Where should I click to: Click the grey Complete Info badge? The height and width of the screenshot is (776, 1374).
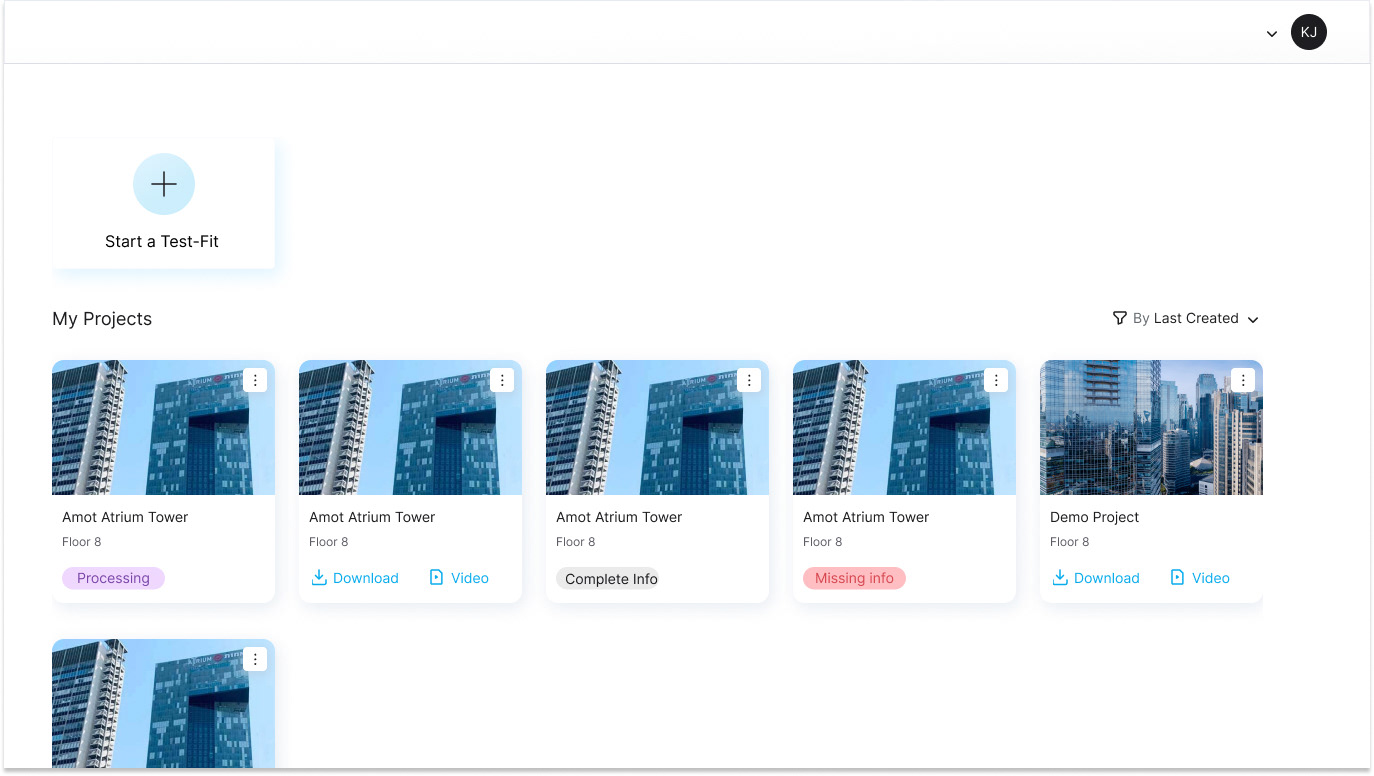[607, 579]
